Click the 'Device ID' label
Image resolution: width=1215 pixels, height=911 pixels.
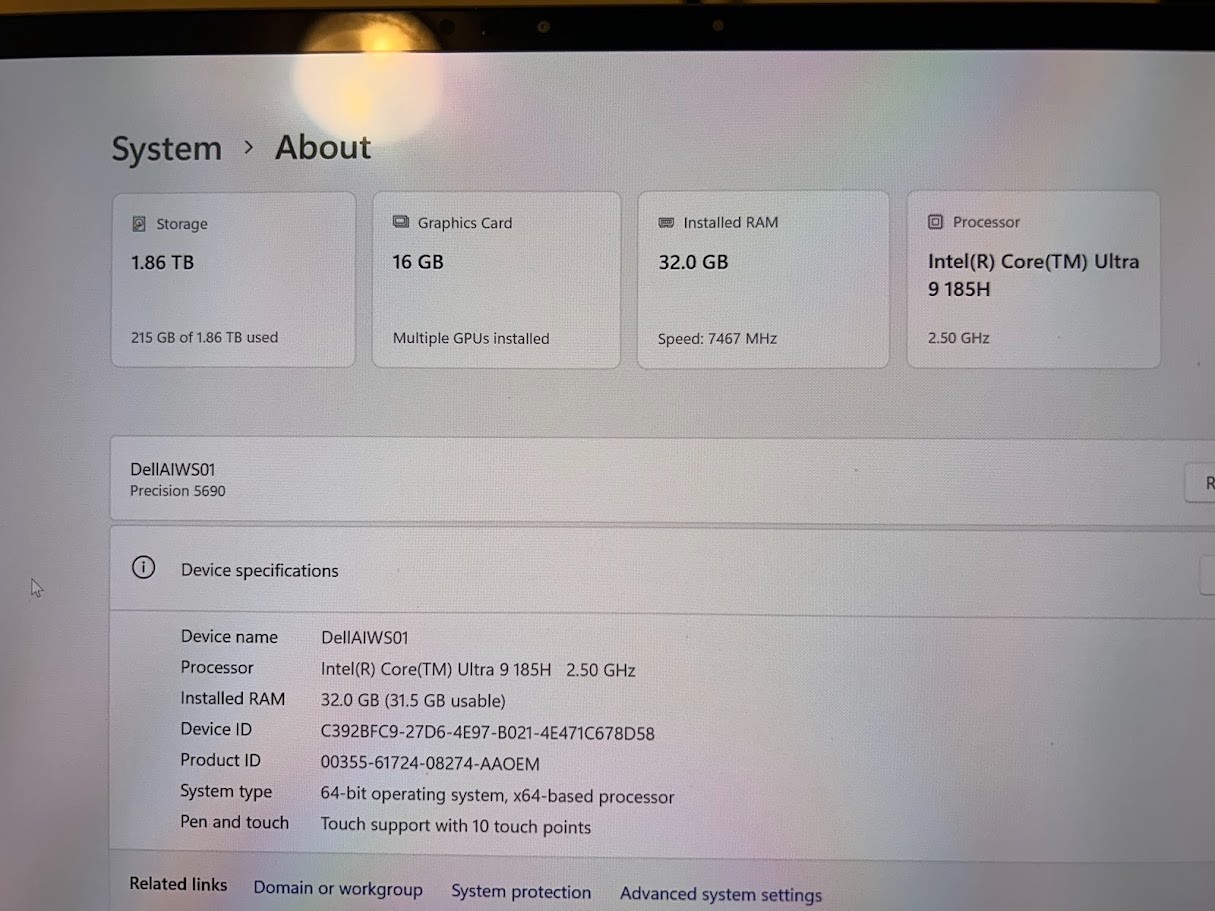click(x=216, y=729)
